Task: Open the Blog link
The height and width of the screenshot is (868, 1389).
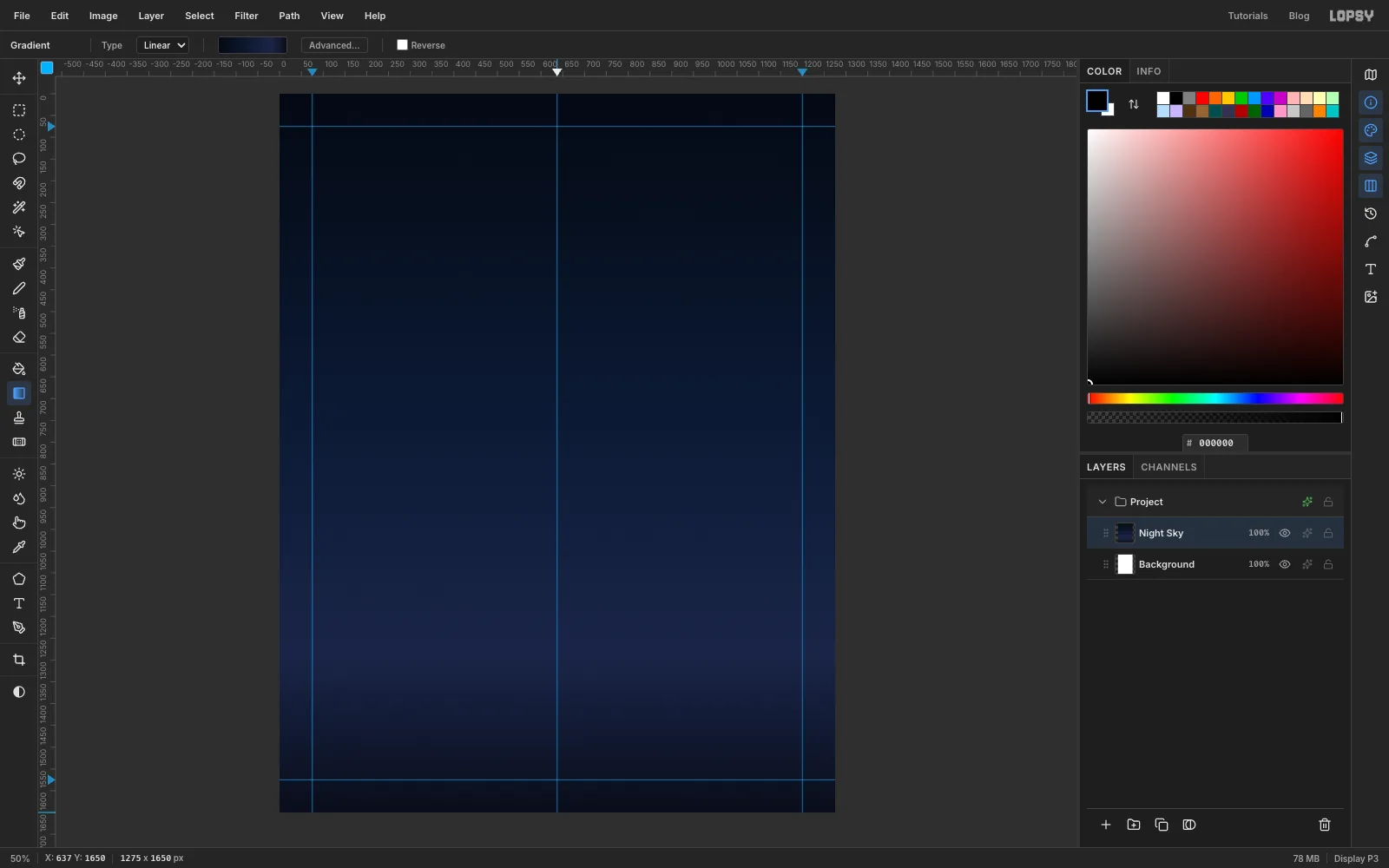Action: (x=1299, y=16)
